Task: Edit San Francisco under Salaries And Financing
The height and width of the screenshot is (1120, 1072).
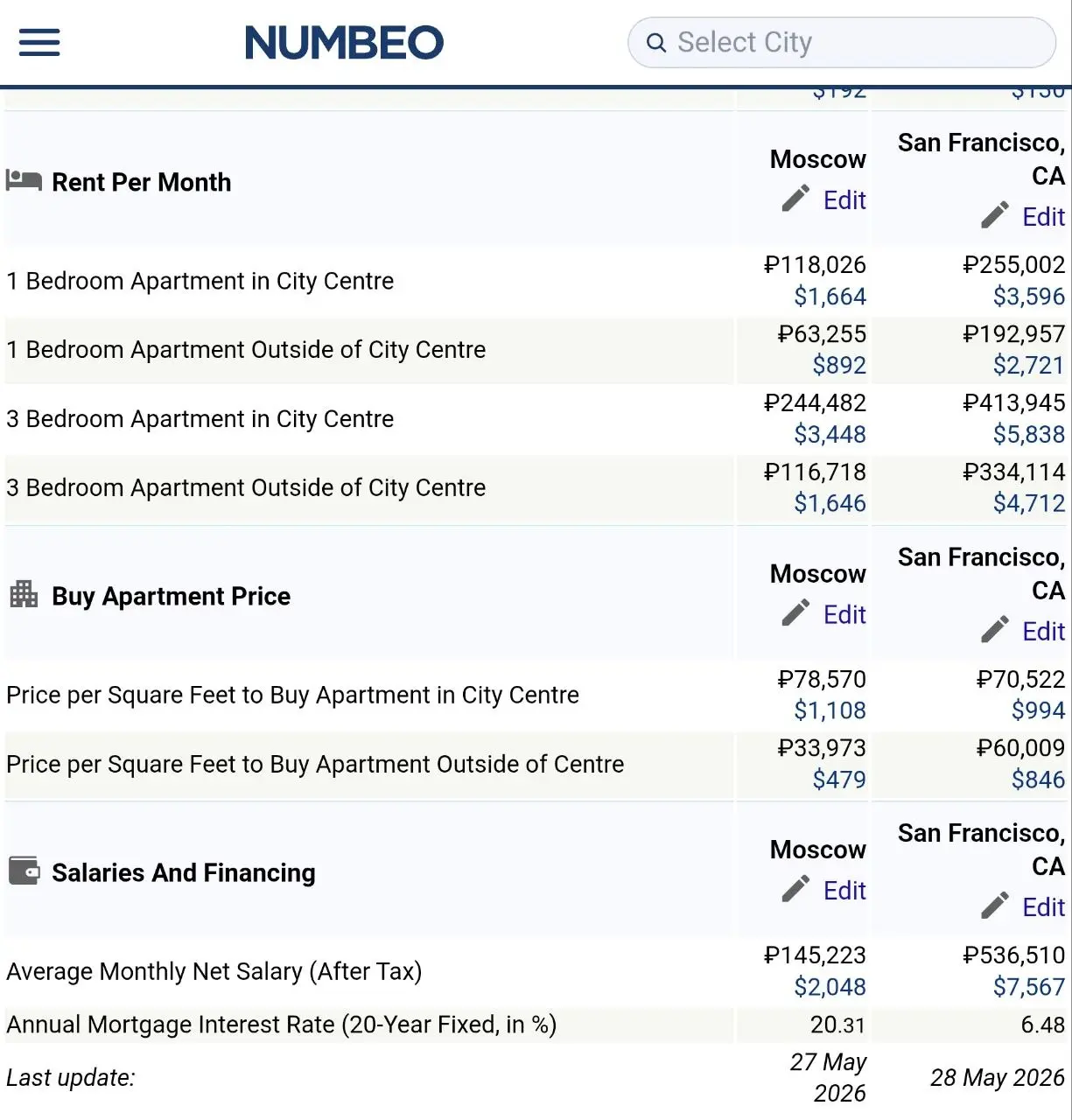Action: (1043, 906)
